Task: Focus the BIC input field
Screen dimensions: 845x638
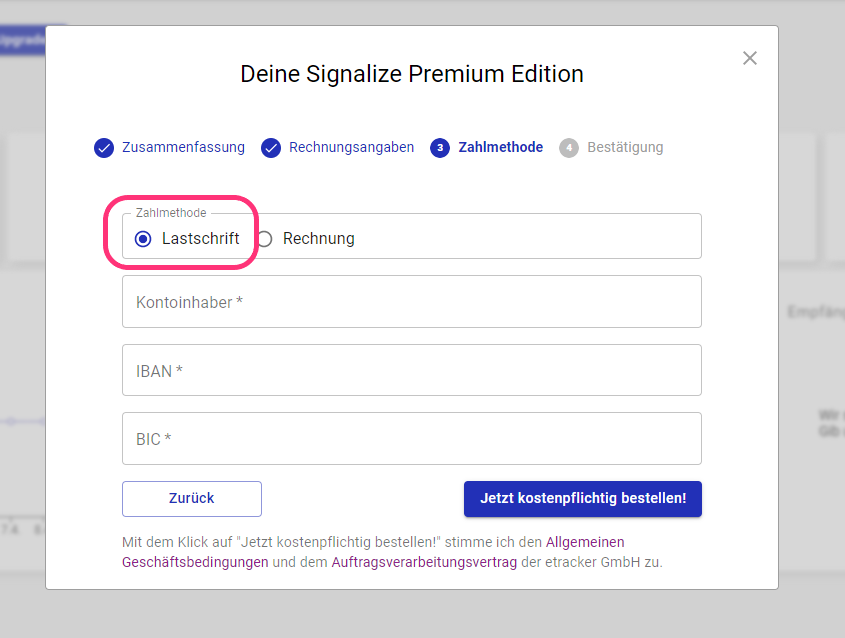Action: (412, 439)
